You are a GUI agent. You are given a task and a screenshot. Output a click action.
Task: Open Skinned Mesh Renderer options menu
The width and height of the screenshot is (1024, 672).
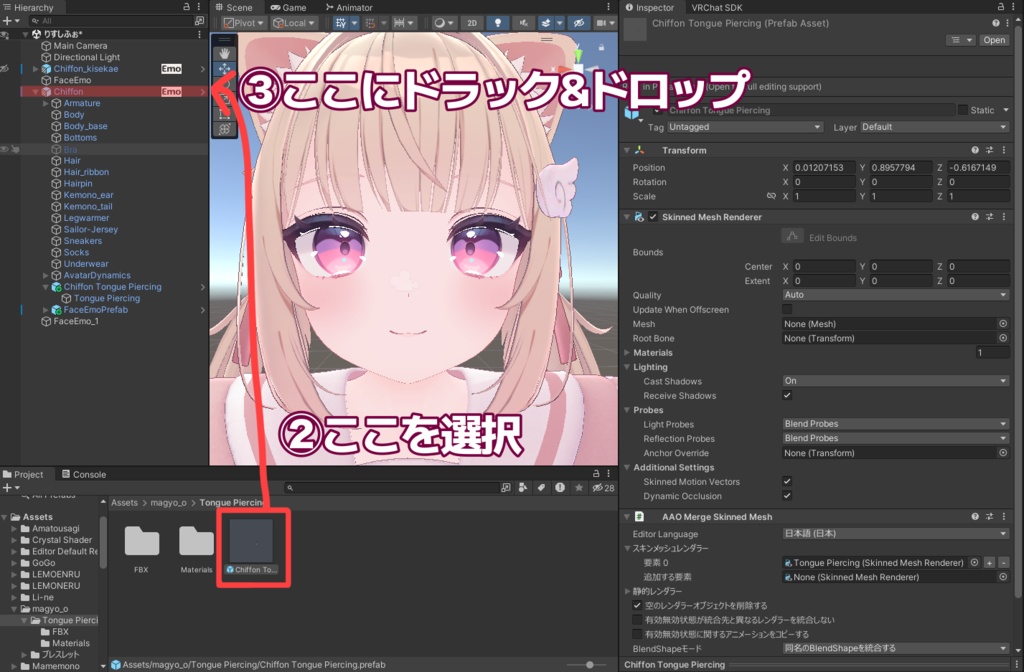(x=1004, y=217)
